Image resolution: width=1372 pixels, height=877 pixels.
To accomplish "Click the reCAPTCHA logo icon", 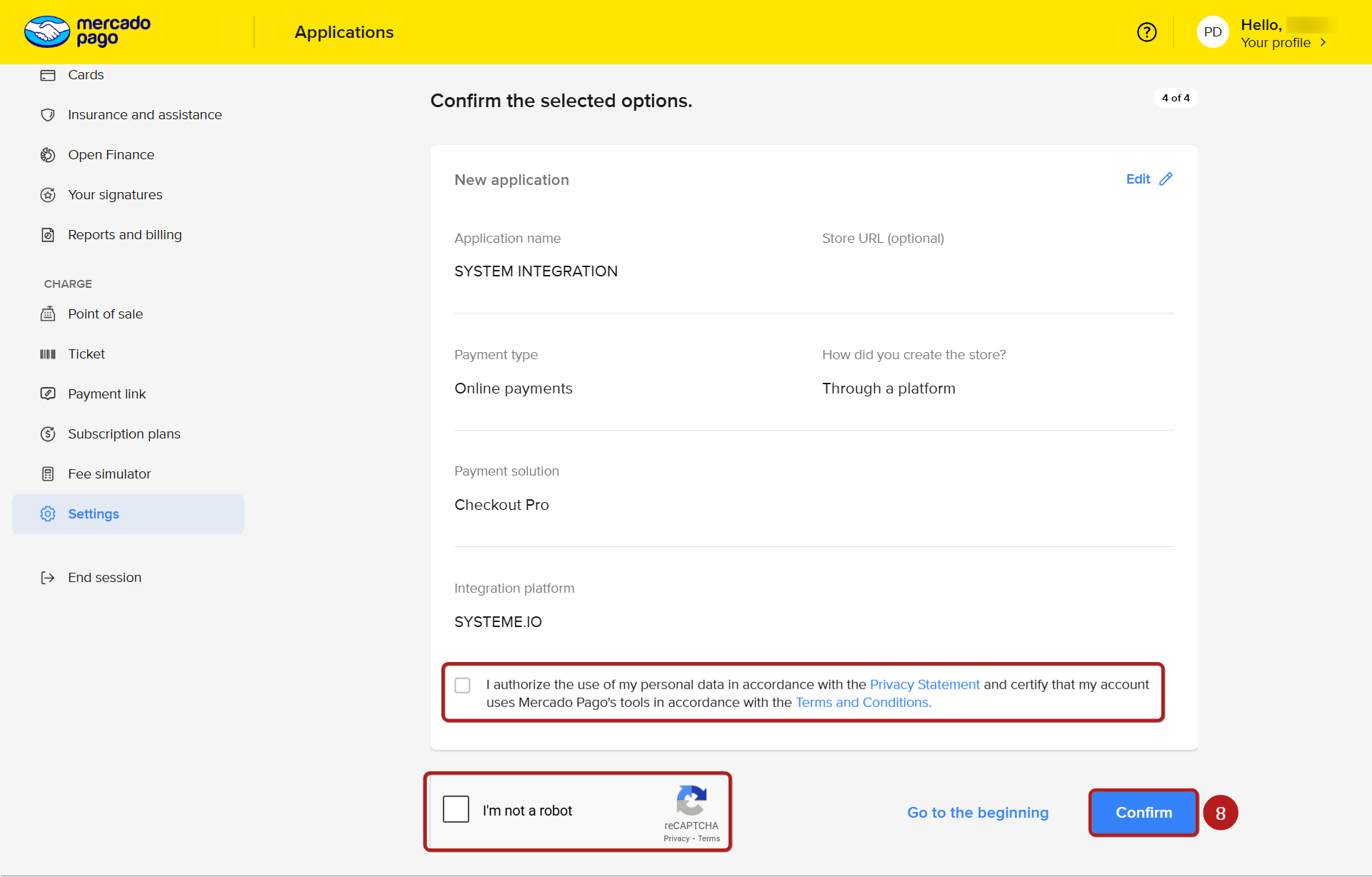I will pyautogui.click(x=691, y=800).
